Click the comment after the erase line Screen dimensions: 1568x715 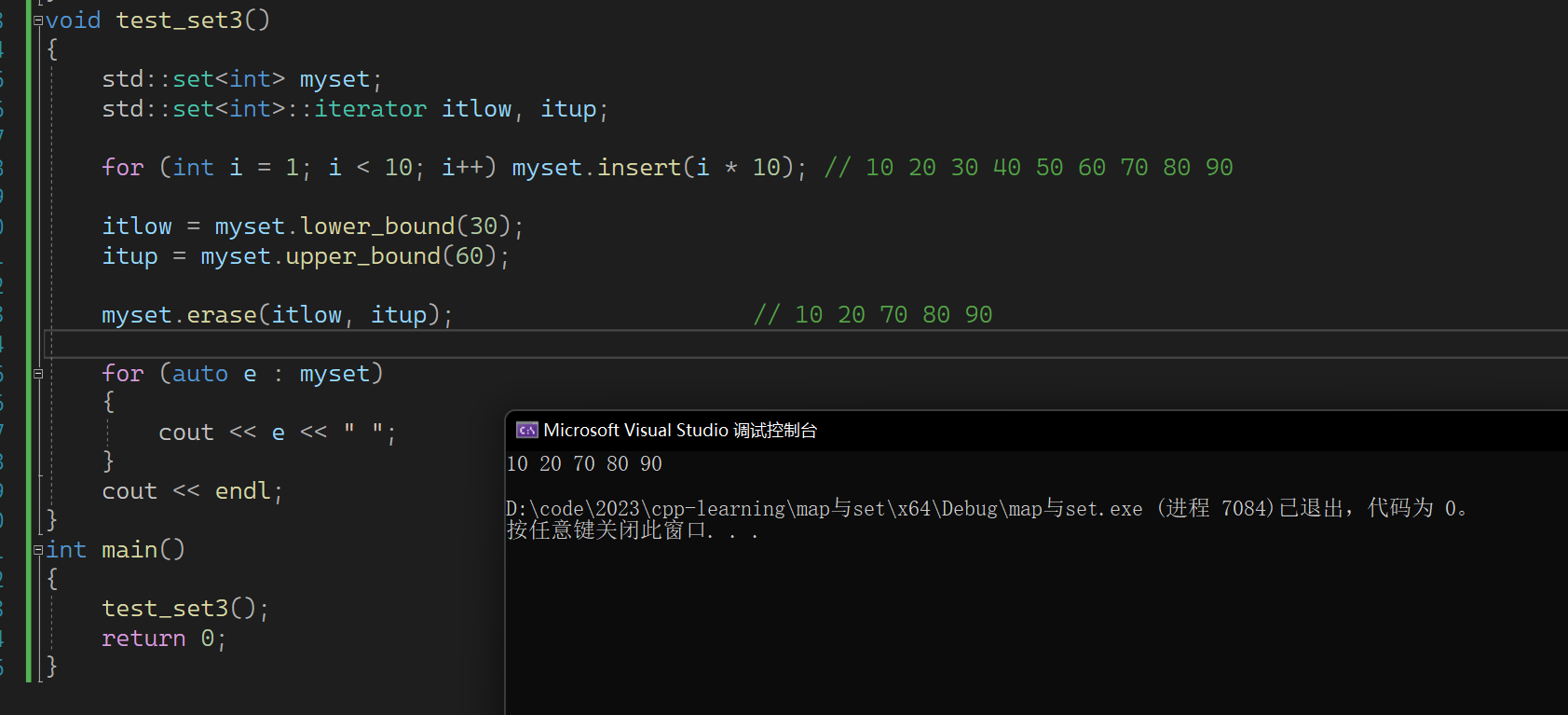873,315
